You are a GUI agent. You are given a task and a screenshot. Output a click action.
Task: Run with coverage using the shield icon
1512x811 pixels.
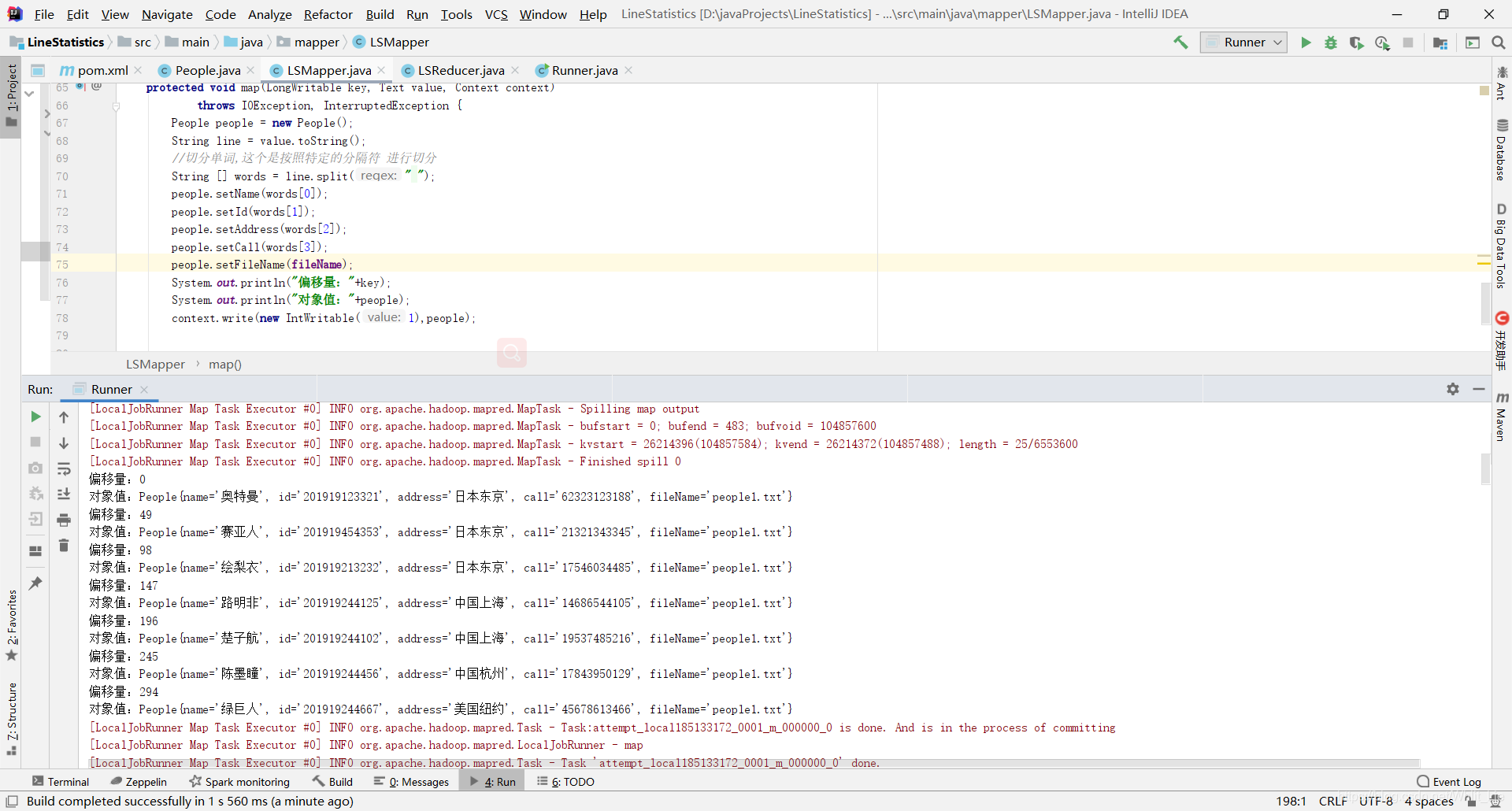coord(1356,43)
